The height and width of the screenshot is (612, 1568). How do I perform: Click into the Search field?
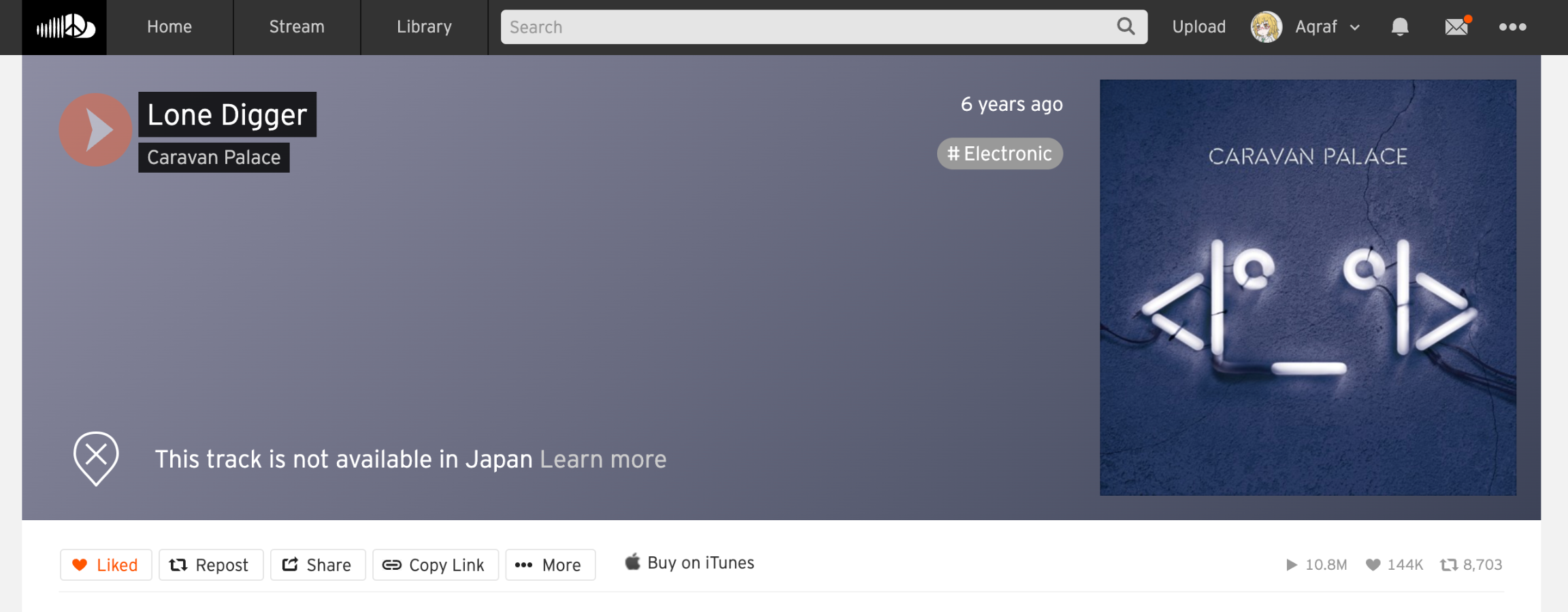(x=803, y=27)
